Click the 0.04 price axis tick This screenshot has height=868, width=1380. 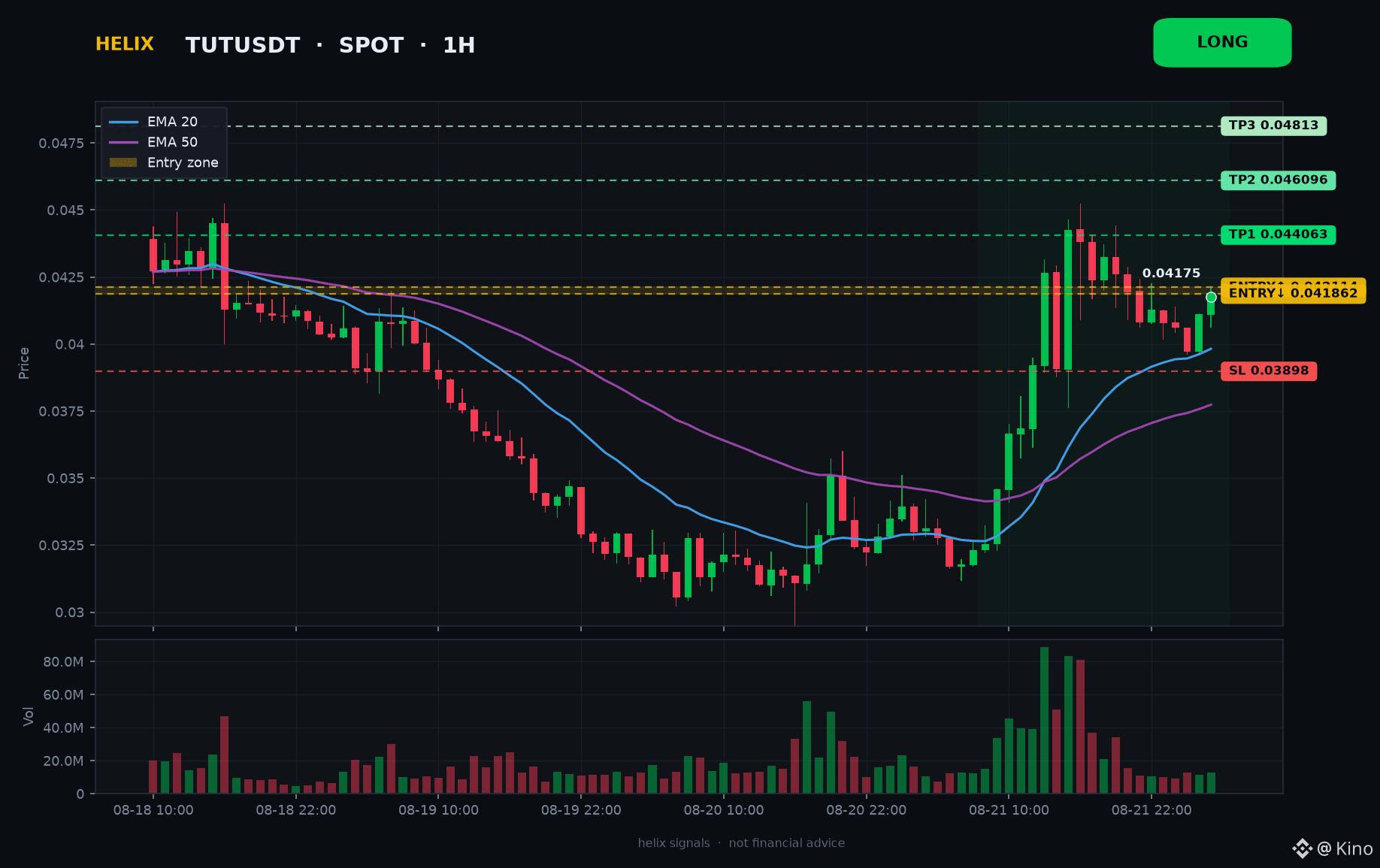(70, 344)
